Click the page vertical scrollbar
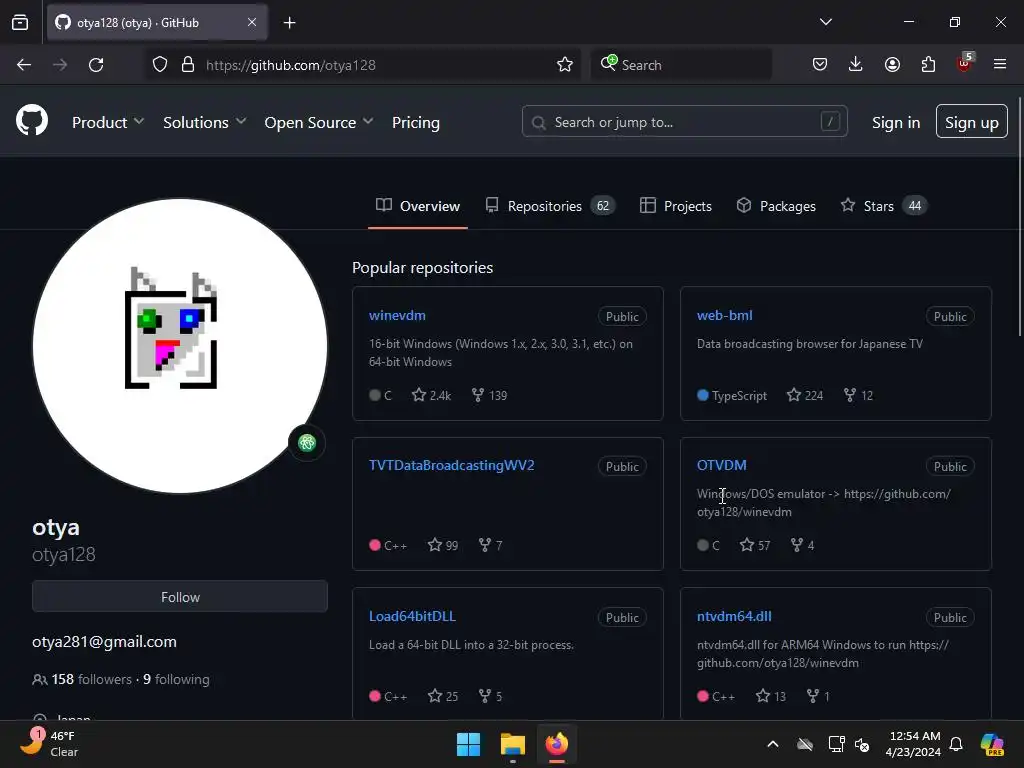The width and height of the screenshot is (1024, 768). point(1019,216)
